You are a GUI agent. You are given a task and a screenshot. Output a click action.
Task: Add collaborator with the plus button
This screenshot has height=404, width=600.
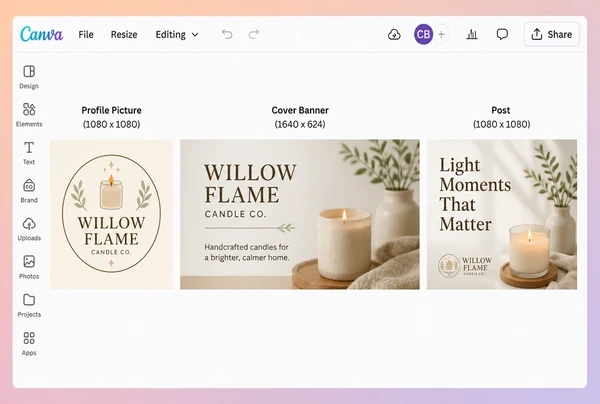[x=441, y=34]
